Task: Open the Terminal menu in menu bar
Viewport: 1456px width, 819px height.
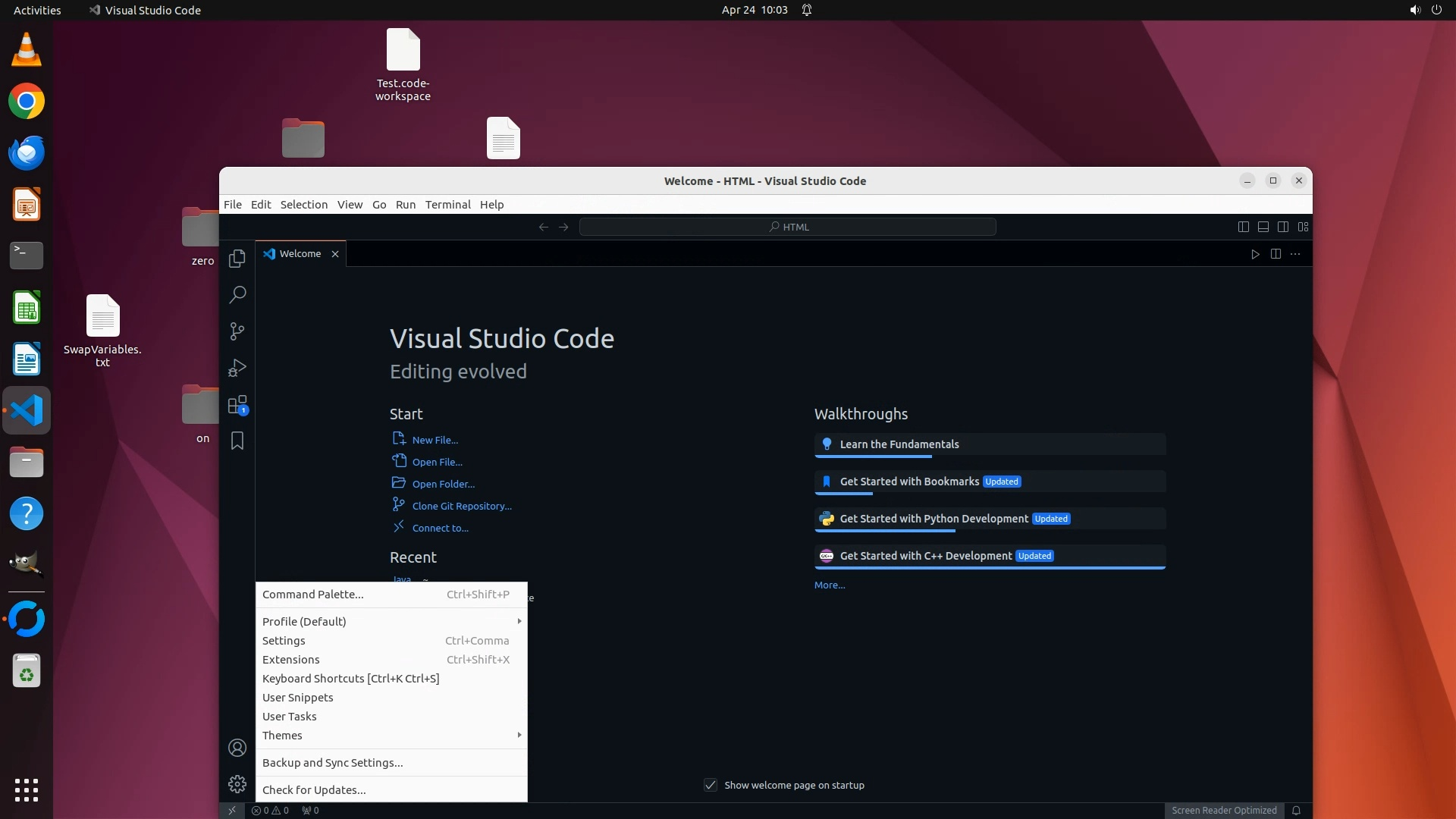Action: [447, 205]
